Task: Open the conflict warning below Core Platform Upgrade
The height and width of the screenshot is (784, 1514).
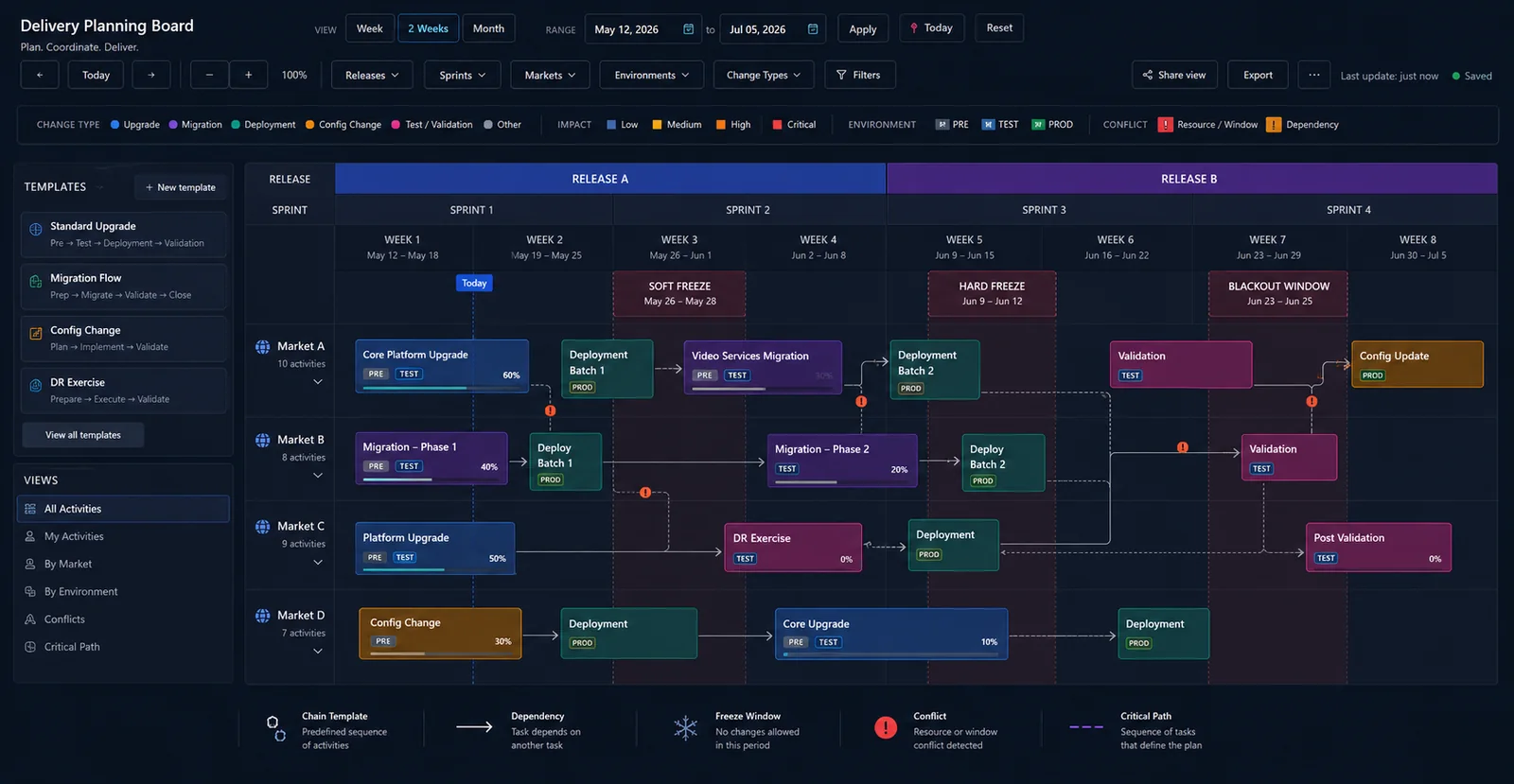Action: click(x=550, y=410)
